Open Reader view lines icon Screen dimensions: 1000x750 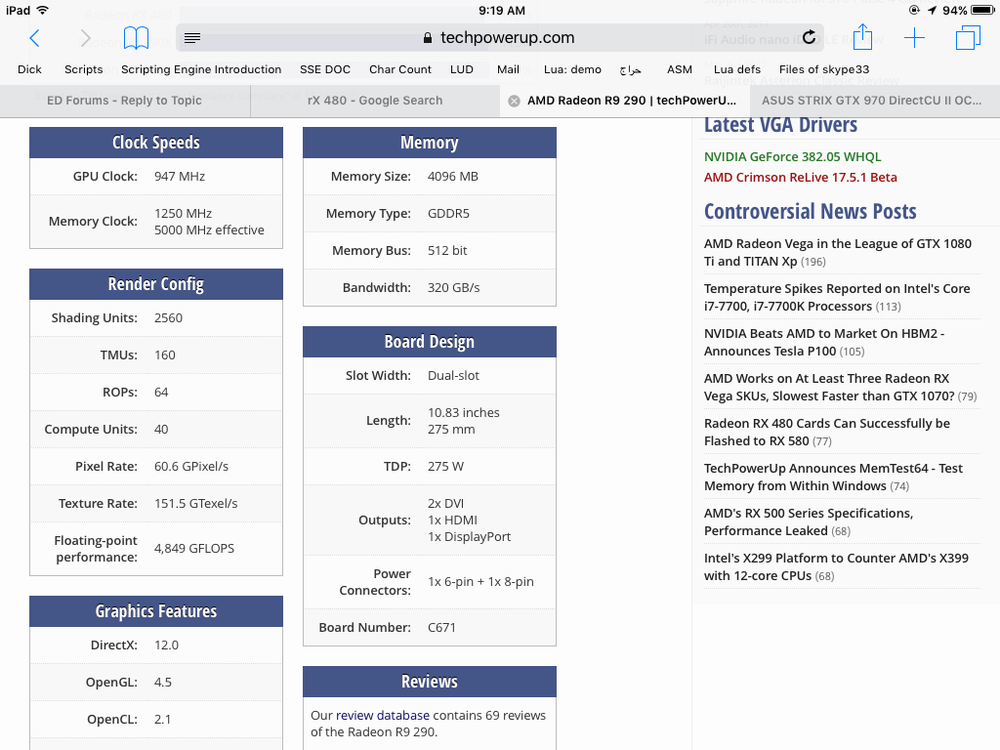click(192, 38)
